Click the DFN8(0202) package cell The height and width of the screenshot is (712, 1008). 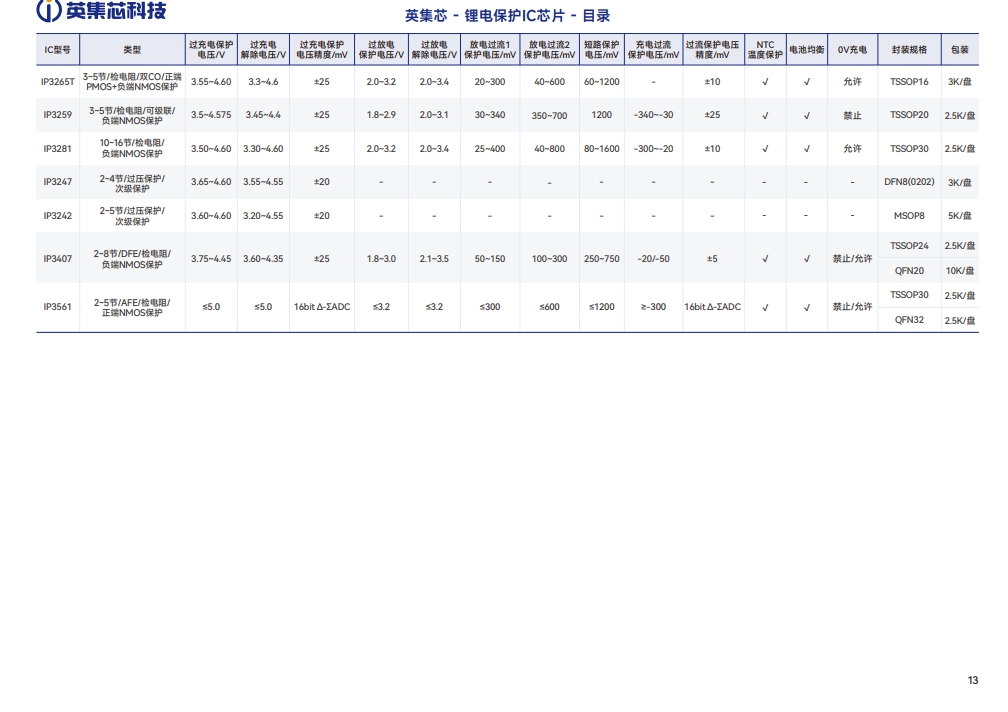click(x=909, y=182)
